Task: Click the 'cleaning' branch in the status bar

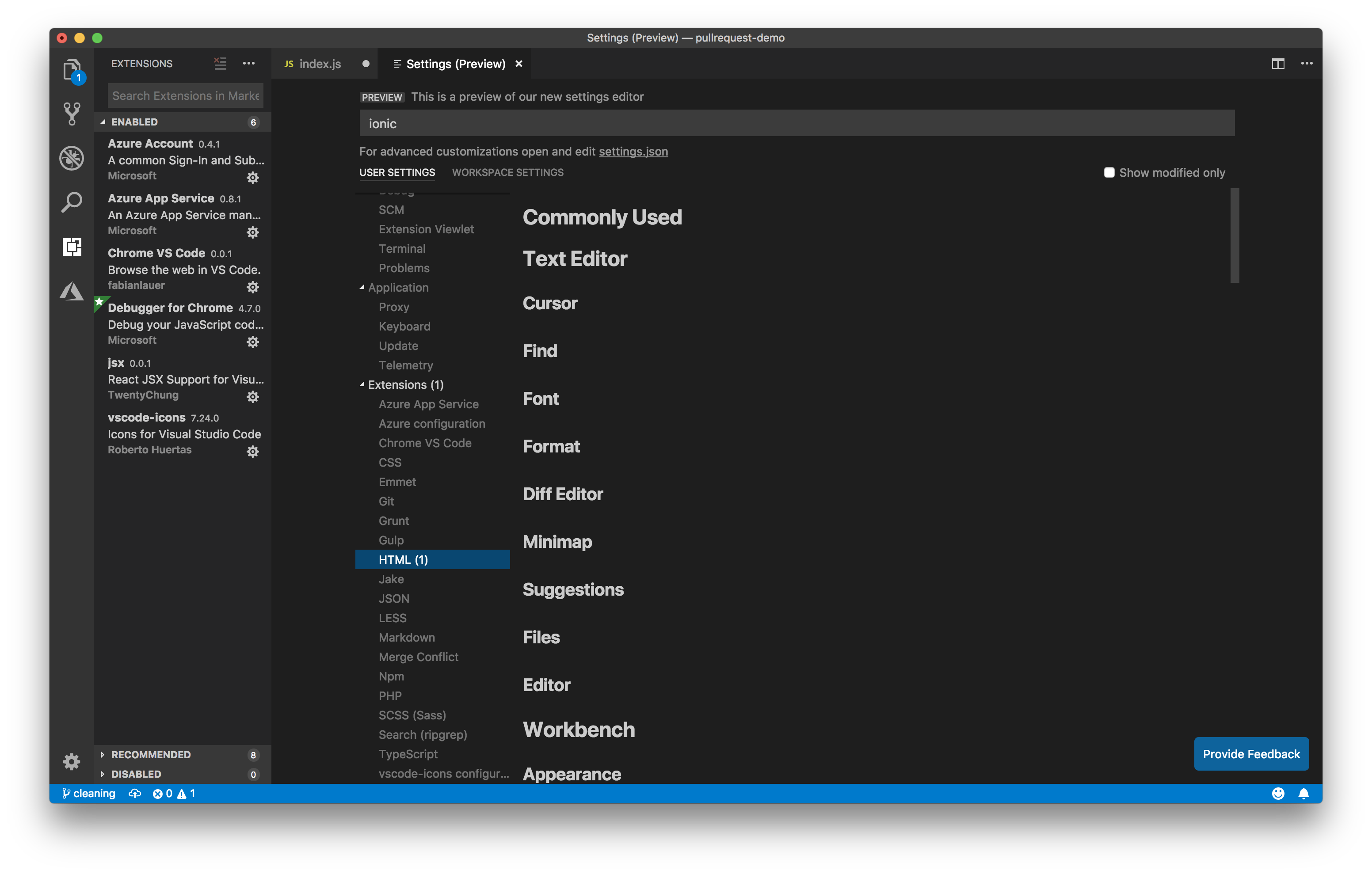Action: click(88, 793)
